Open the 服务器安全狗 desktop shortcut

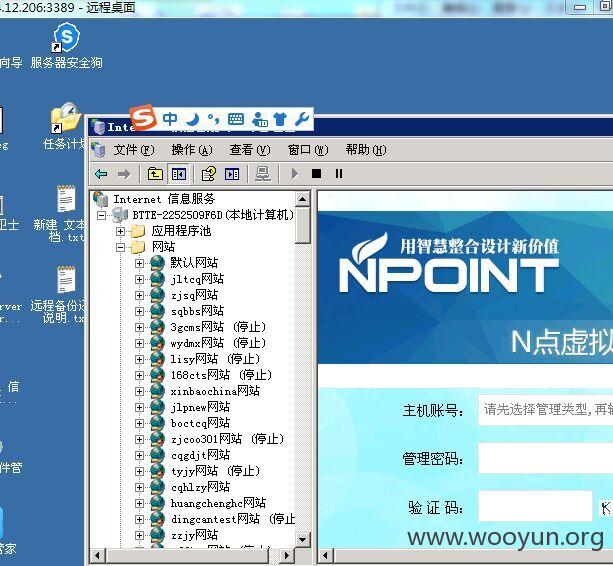click(x=66, y=46)
